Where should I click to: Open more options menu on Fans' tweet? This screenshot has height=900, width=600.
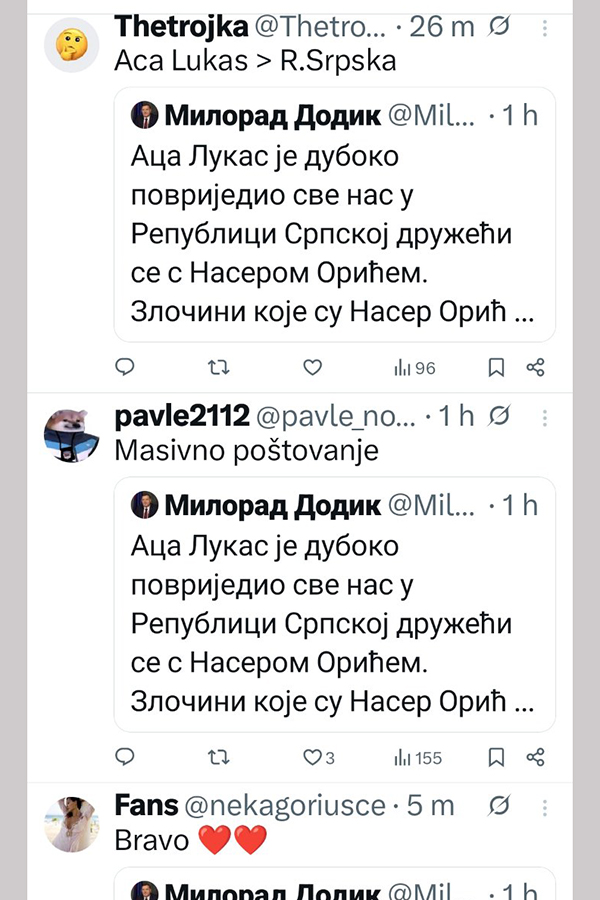543,805
